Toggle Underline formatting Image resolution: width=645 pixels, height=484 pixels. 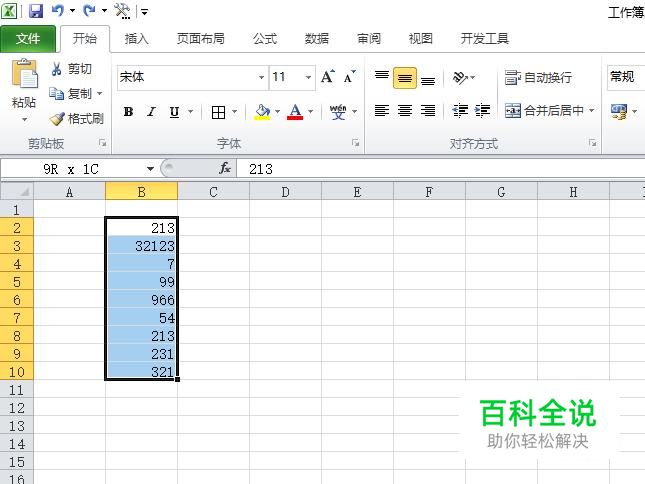pos(174,111)
